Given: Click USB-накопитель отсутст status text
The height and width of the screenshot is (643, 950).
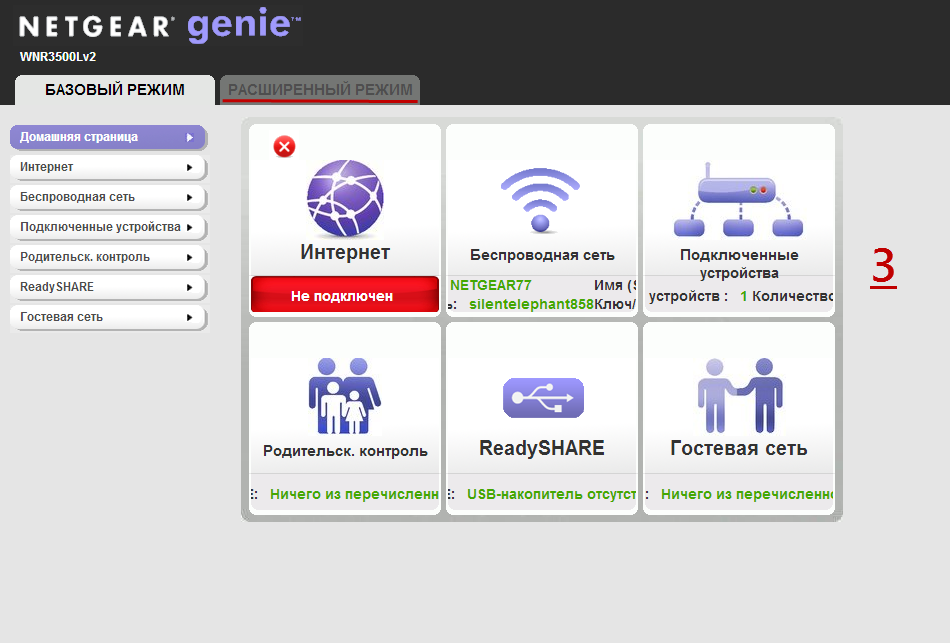Looking at the screenshot, I should coord(551,495).
